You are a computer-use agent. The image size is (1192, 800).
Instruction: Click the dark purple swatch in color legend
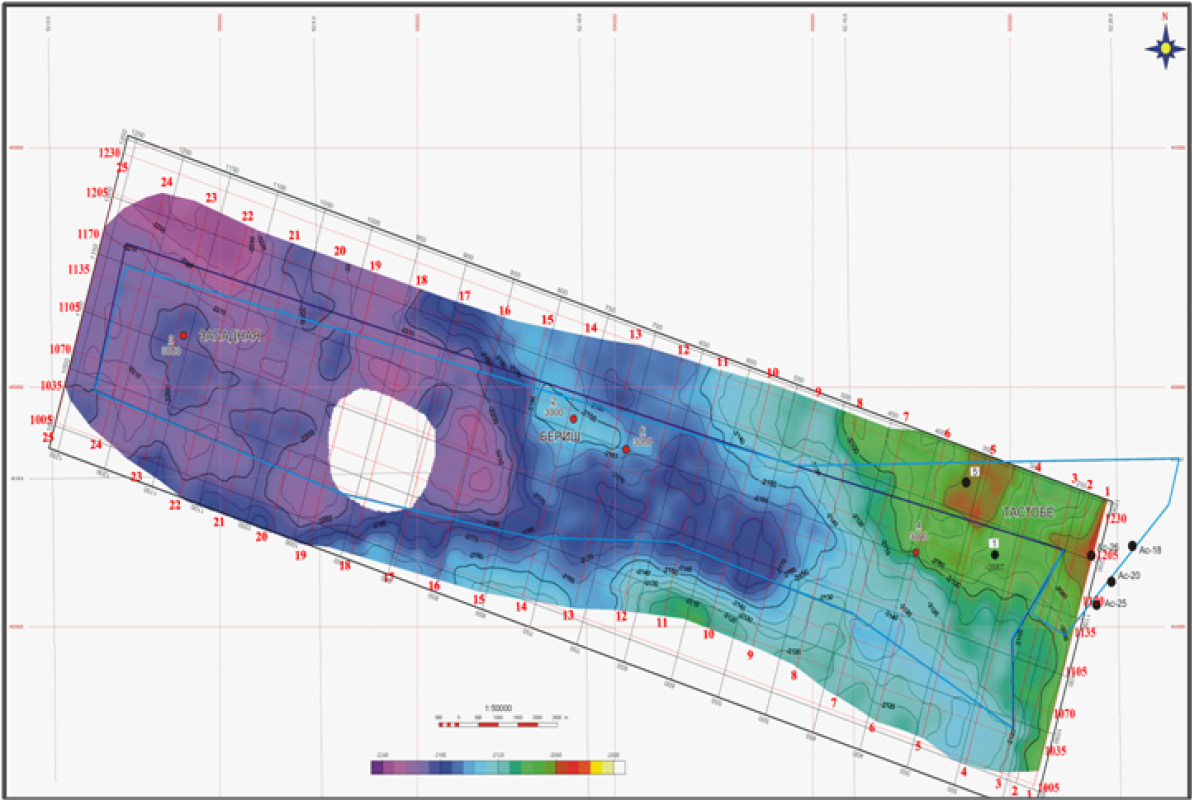coord(378,768)
